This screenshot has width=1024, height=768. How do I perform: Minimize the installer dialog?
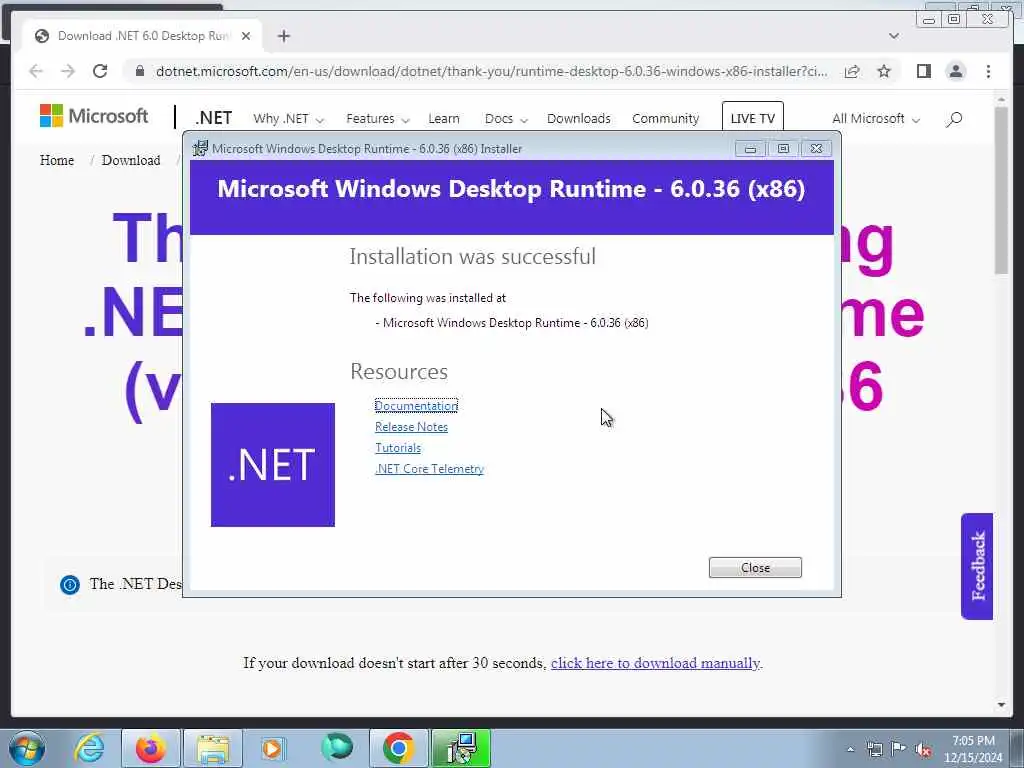[750, 149]
